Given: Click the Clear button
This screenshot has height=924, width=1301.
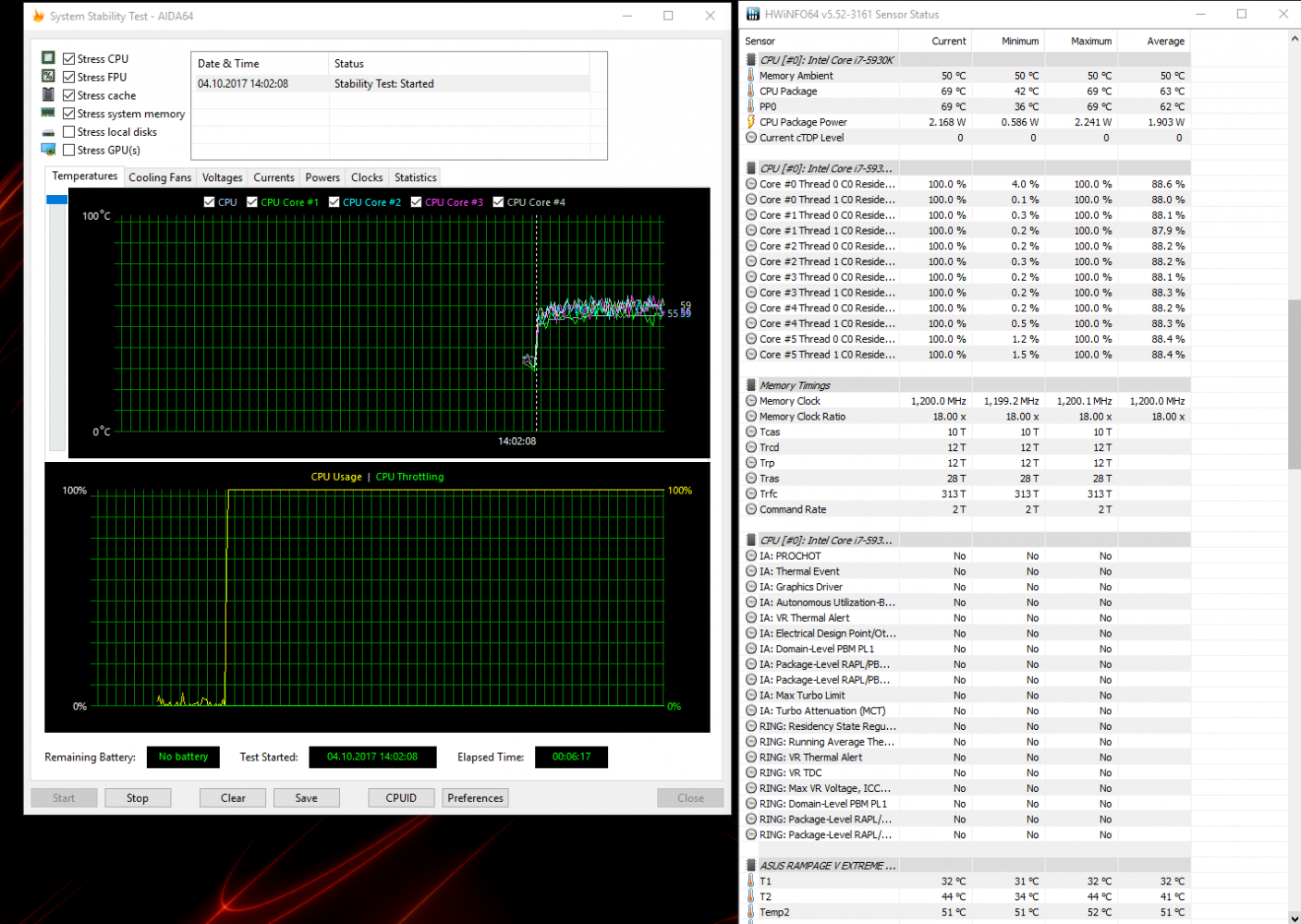Looking at the screenshot, I should pyautogui.click(x=233, y=798).
